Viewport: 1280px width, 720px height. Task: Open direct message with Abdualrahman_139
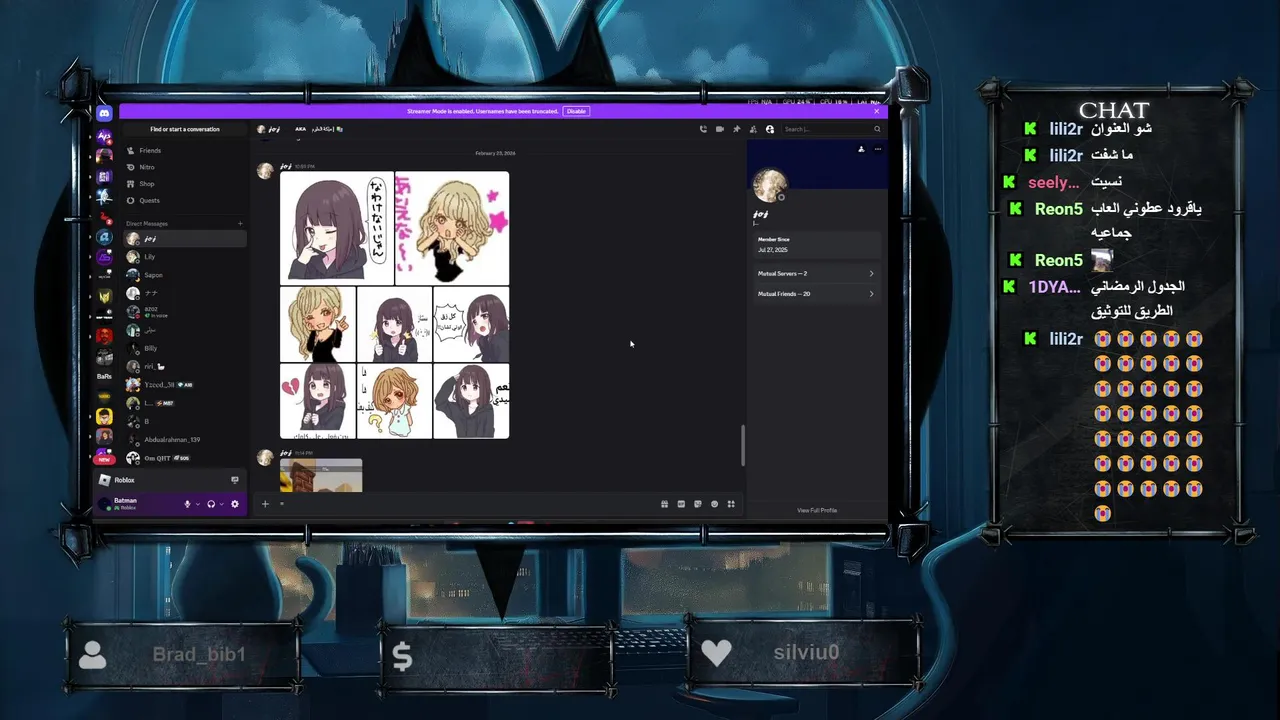tap(185, 440)
